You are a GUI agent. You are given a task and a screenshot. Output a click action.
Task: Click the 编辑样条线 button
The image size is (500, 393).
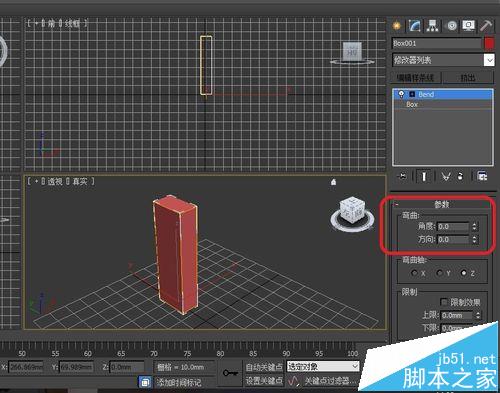pos(416,78)
